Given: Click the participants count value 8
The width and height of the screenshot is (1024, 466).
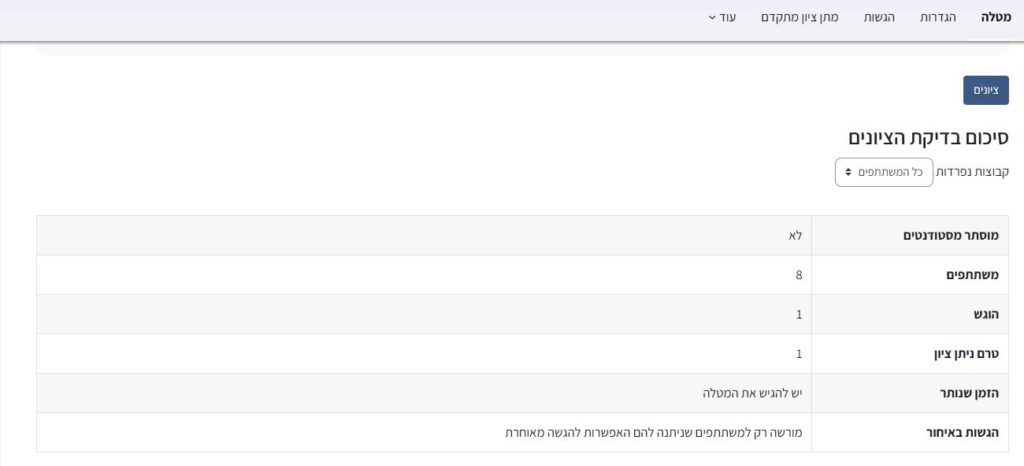Looking at the screenshot, I should click(x=799, y=275).
